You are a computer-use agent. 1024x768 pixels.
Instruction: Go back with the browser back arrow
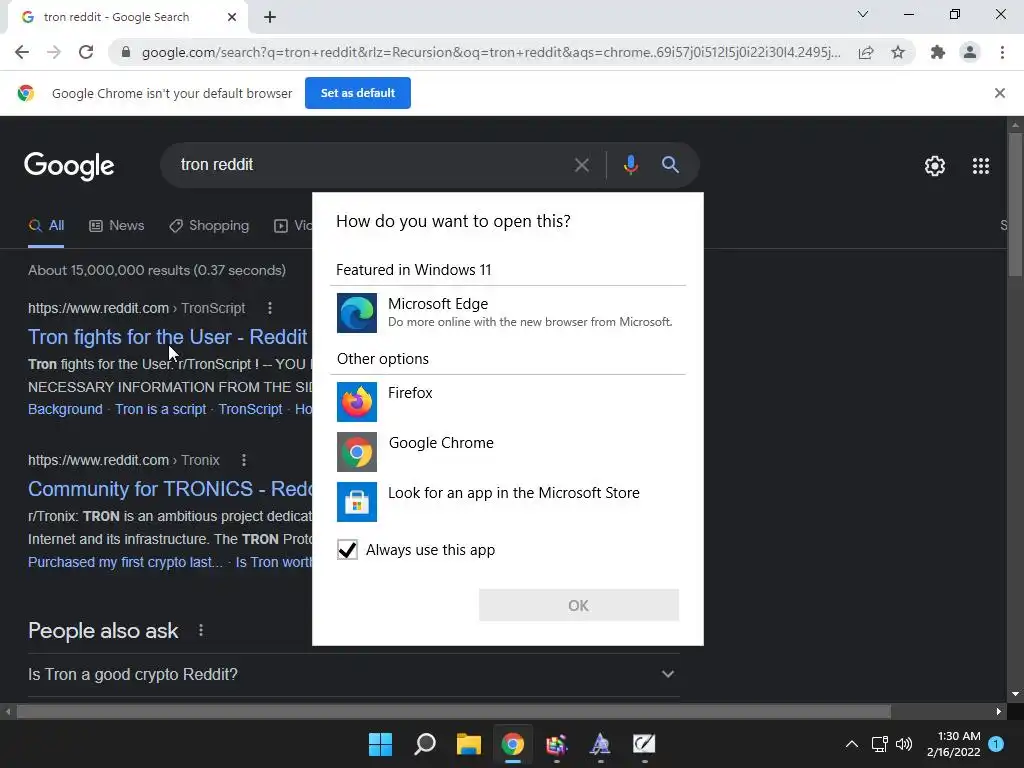[x=22, y=52]
